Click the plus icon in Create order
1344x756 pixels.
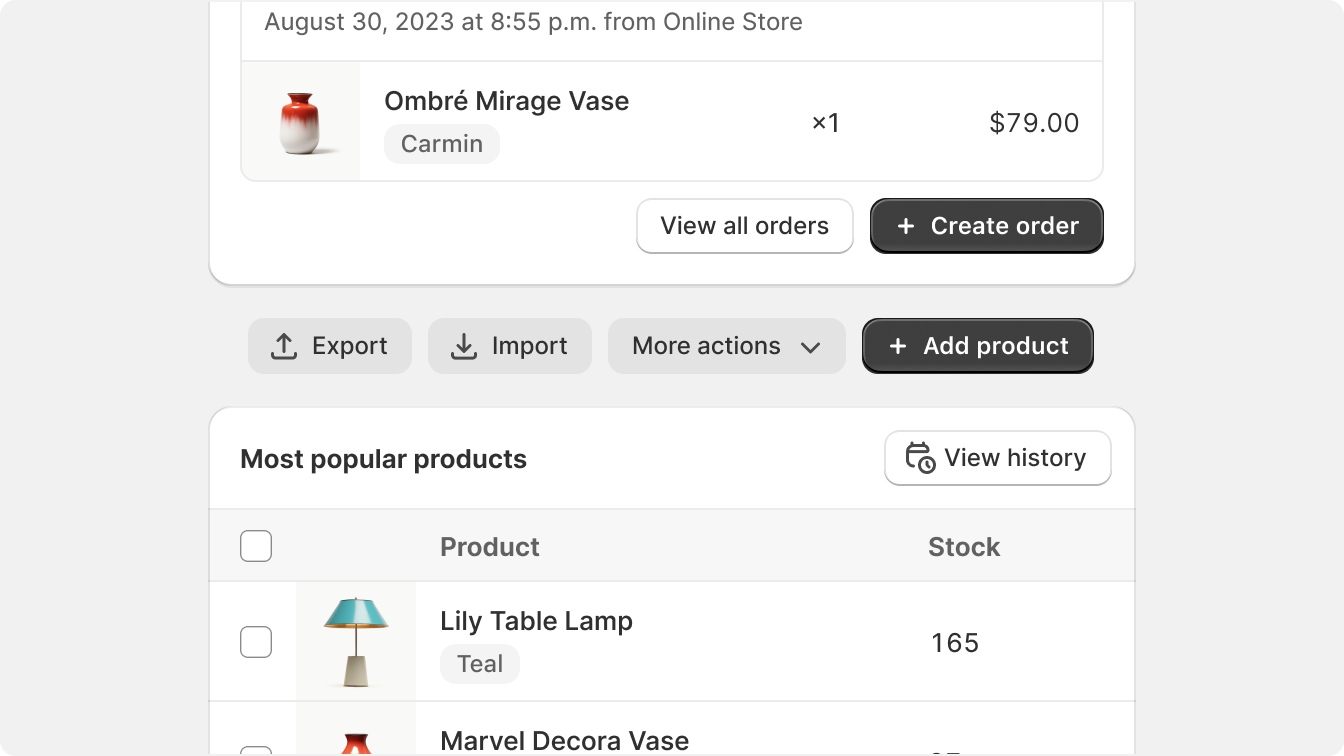906,226
